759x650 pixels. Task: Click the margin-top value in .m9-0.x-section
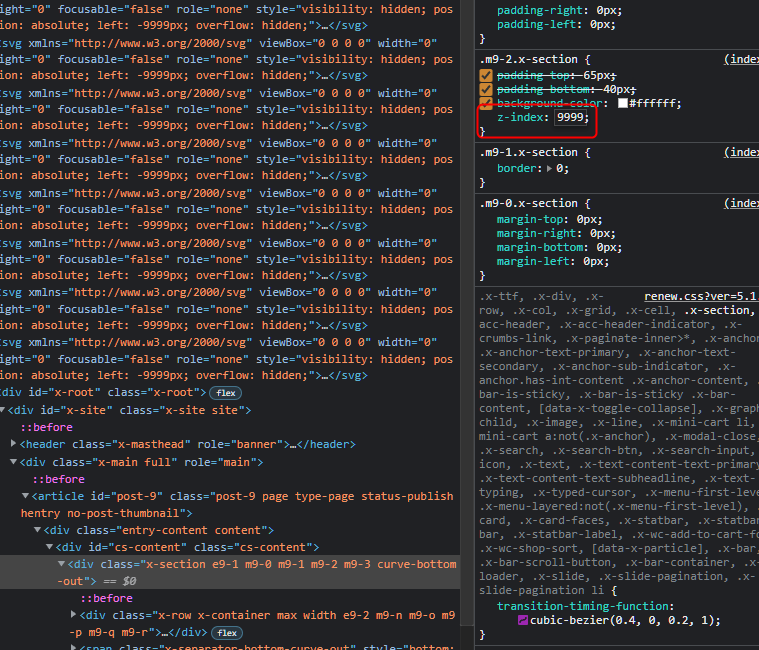pyautogui.click(x=588, y=219)
